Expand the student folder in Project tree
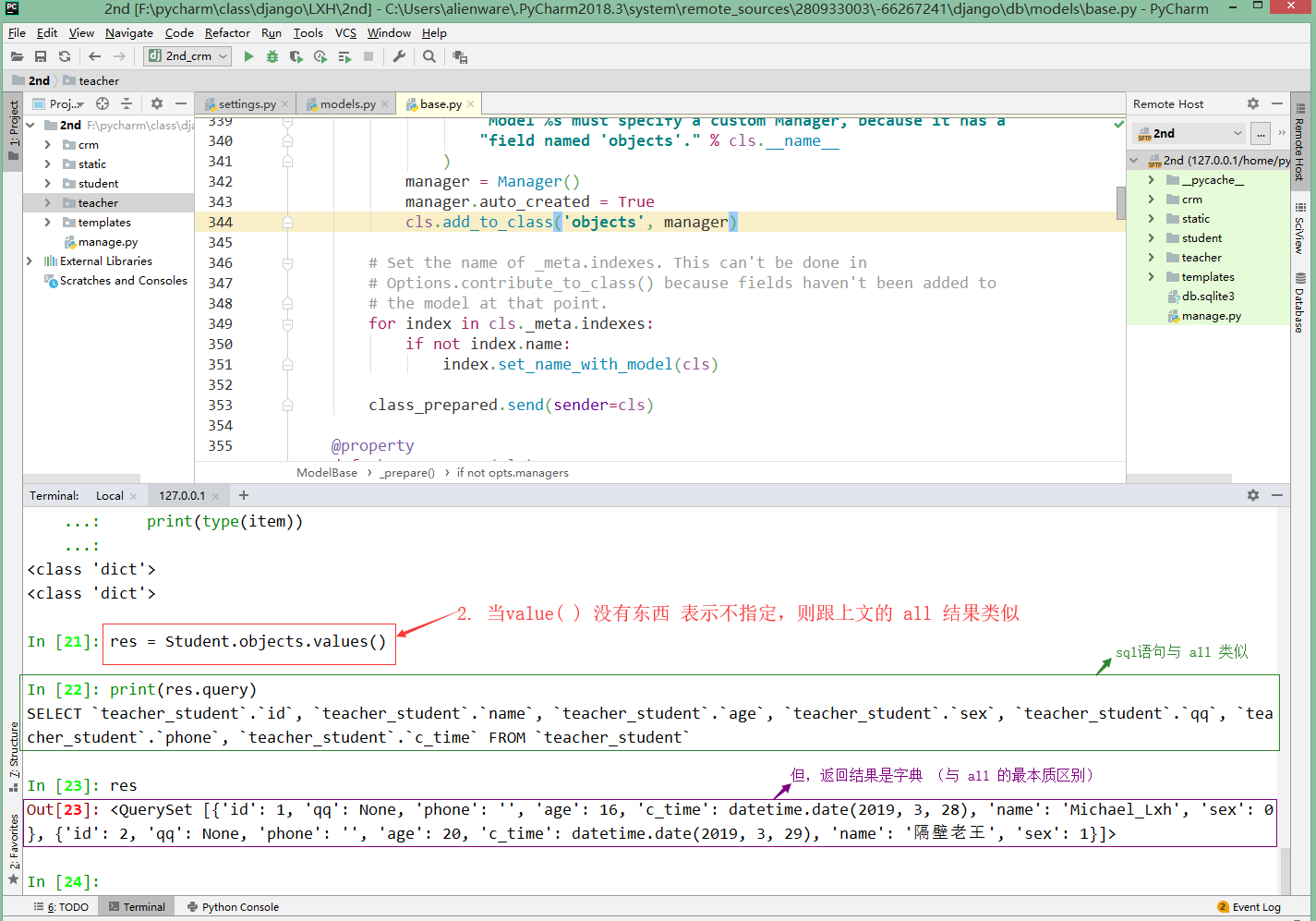This screenshot has width=1316, height=921. coord(48,184)
